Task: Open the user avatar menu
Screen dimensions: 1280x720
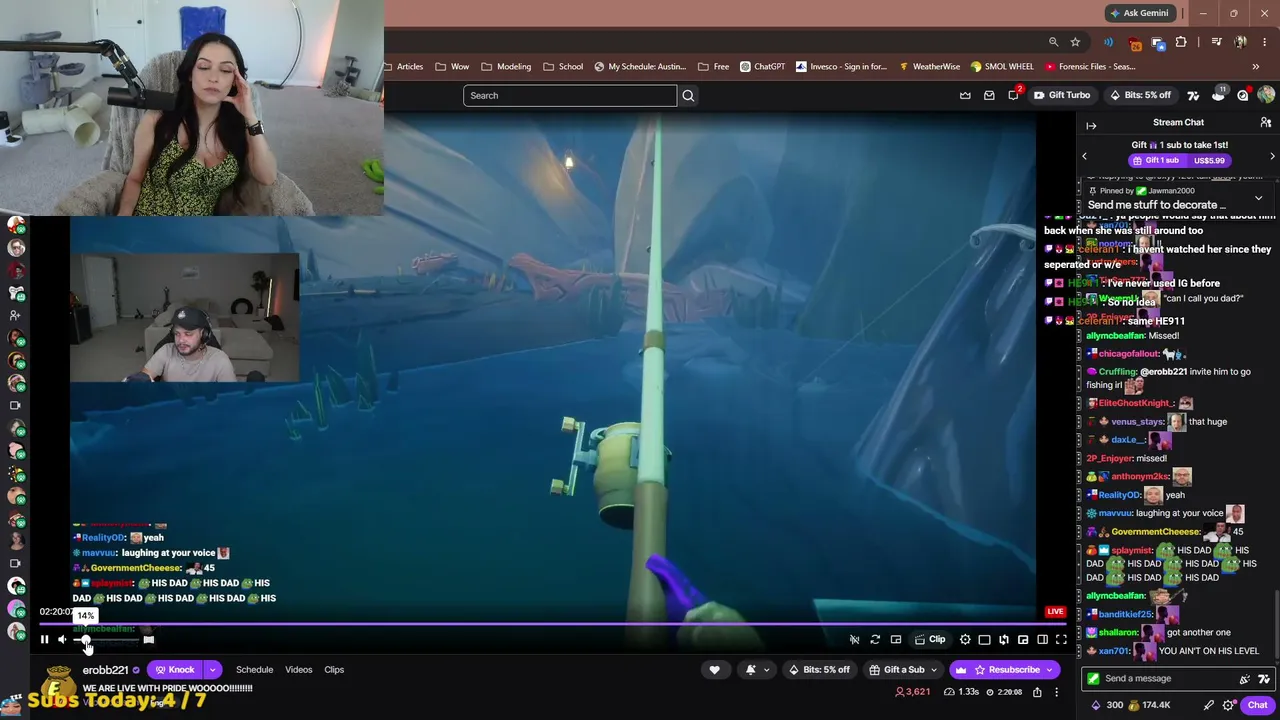Action: pyautogui.click(x=1266, y=95)
